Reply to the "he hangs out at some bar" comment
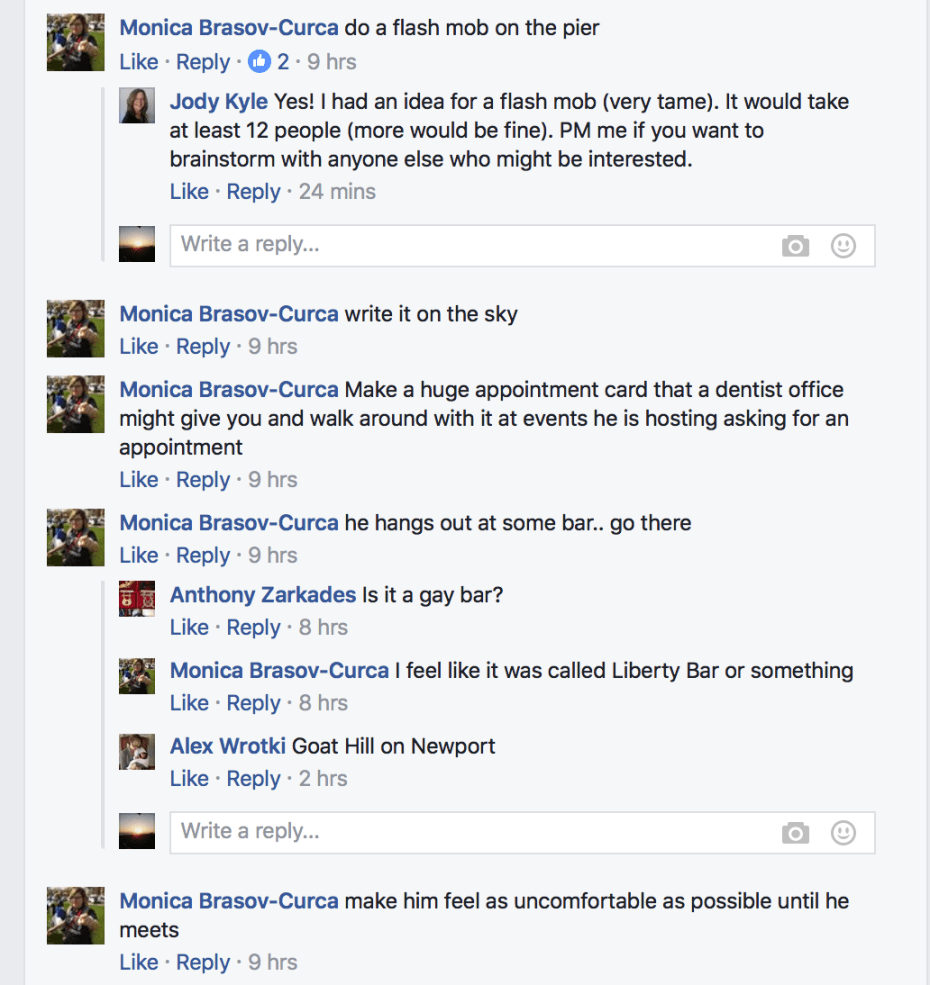The height and width of the screenshot is (985, 930). point(203,555)
